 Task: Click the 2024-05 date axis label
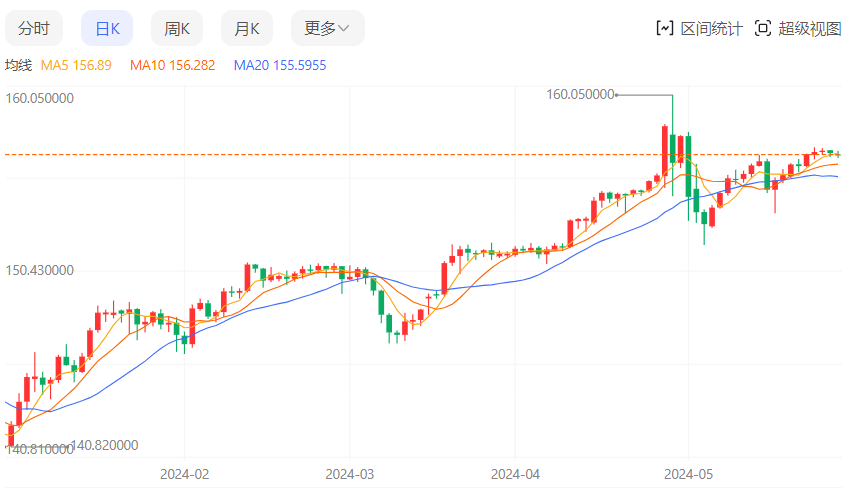click(689, 472)
